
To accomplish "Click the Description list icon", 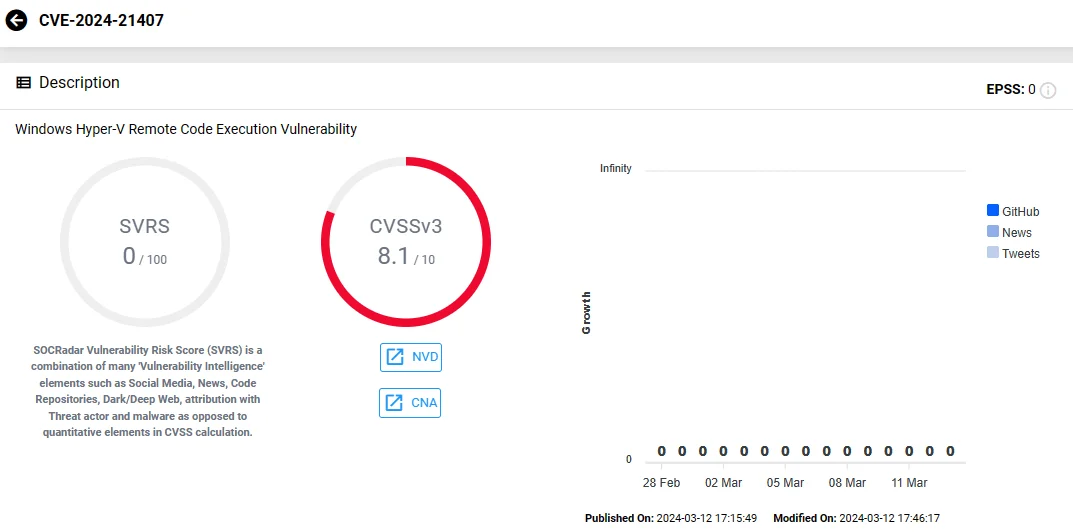I will coord(23,83).
